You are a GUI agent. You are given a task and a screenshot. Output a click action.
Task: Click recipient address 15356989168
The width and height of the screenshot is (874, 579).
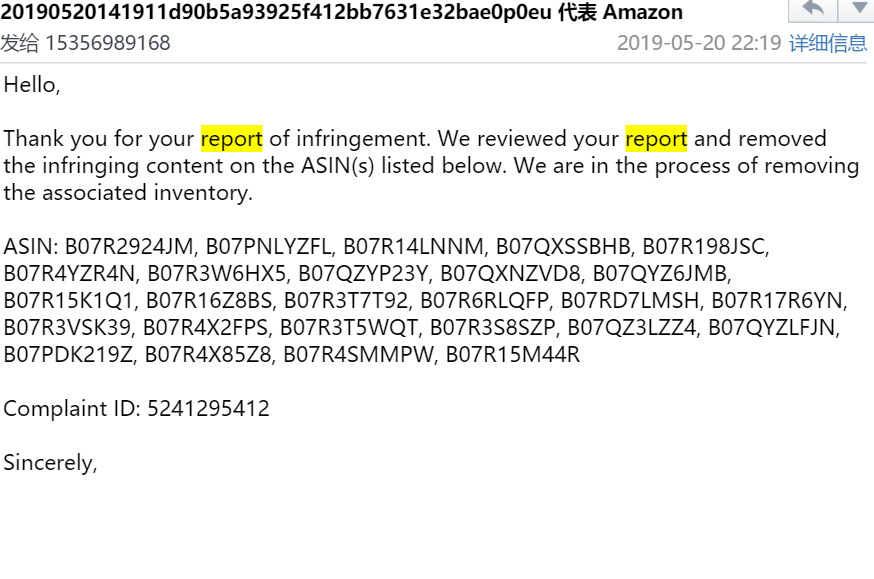click(x=107, y=43)
